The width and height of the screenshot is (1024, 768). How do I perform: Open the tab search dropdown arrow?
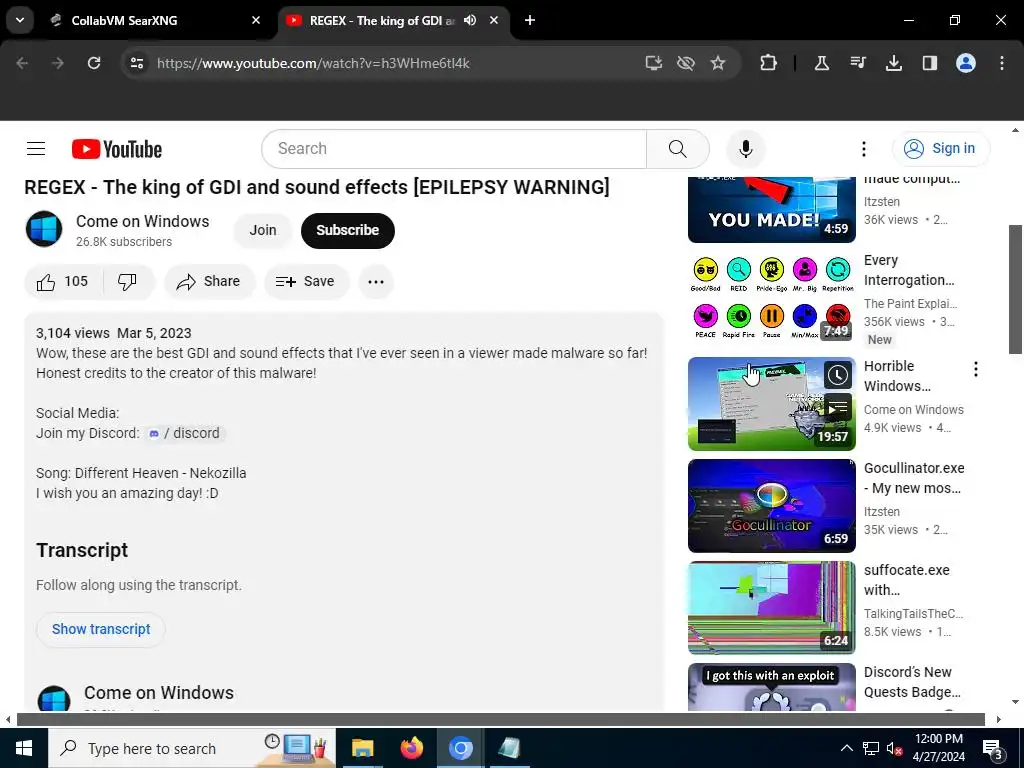(20, 20)
